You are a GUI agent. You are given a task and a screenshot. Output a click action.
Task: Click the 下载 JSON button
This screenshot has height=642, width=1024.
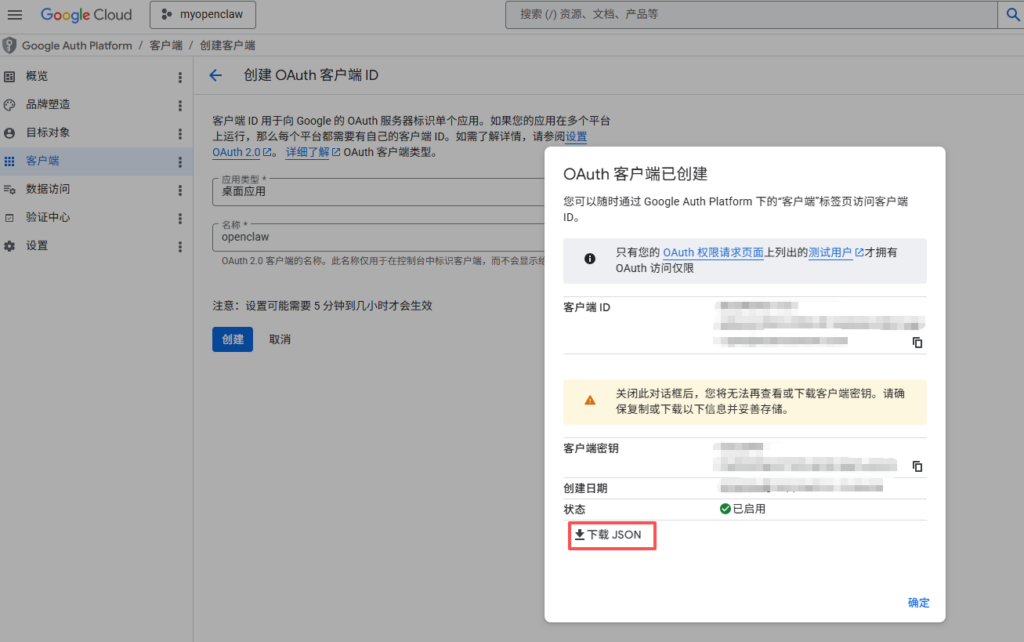pyautogui.click(x=612, y=535)
